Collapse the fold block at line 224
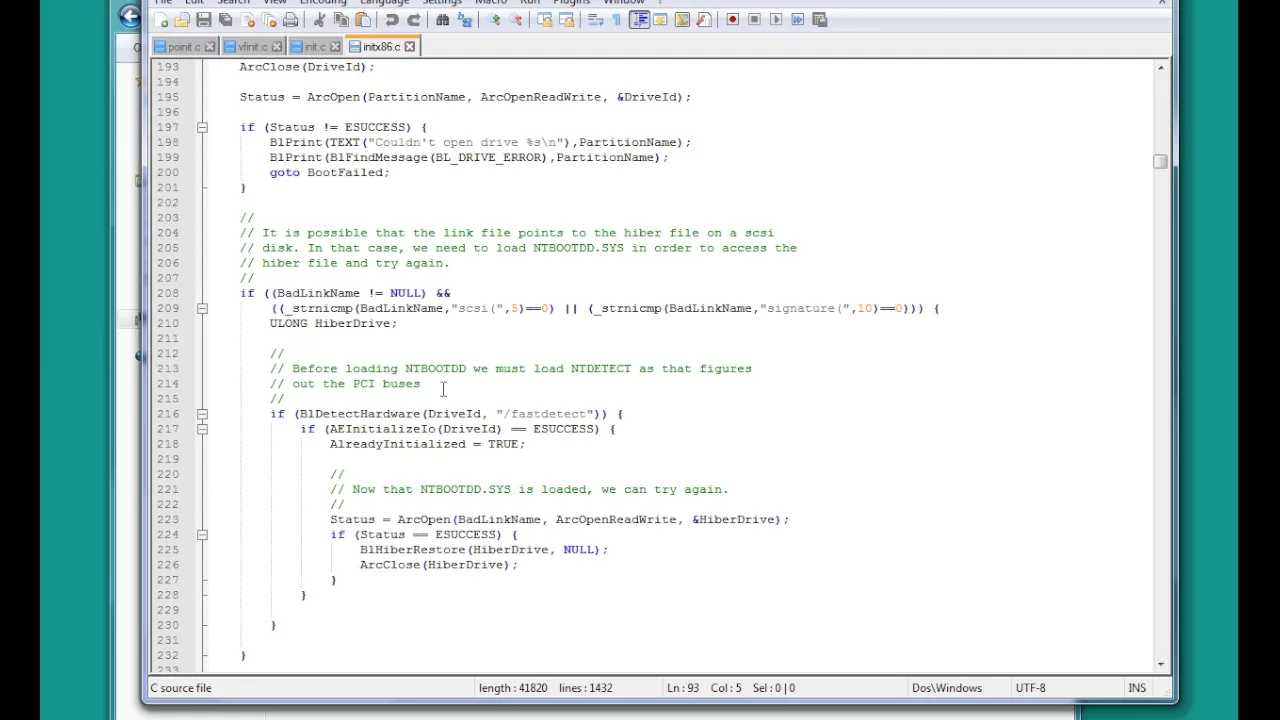Image resolution: width=1280 pixels, height=720 pixels. coord(202,535)
